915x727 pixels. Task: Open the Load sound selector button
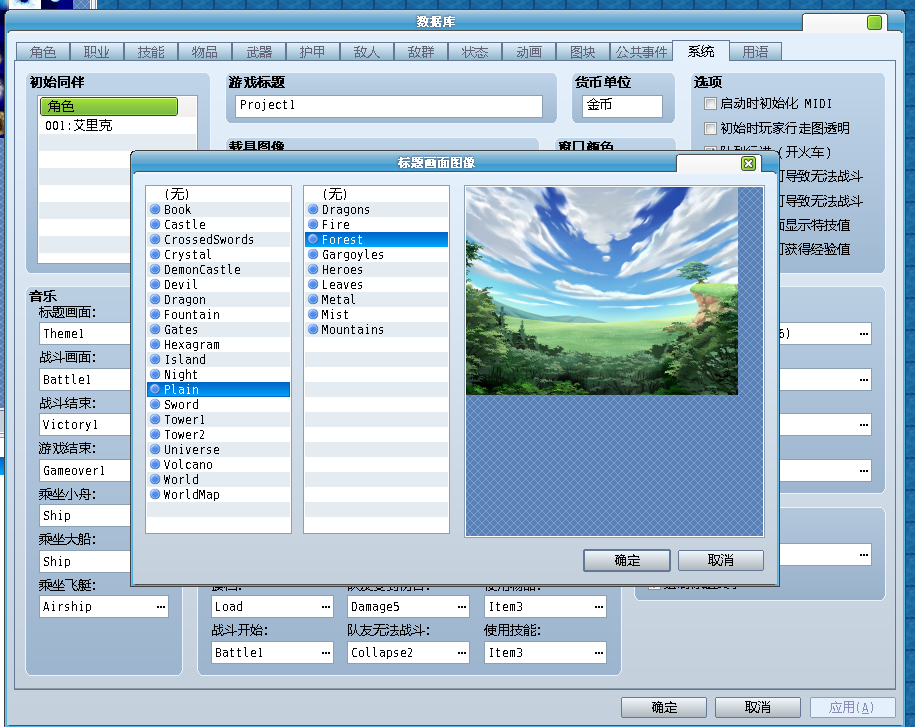click(326, 607)
